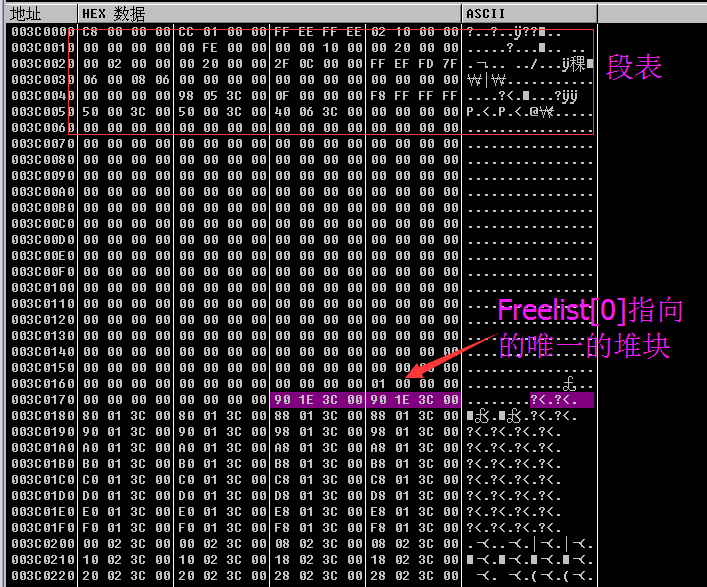Viewport: 707px width, 587px height.
Task: Select address row 003C0100
Action: [43, 288]
